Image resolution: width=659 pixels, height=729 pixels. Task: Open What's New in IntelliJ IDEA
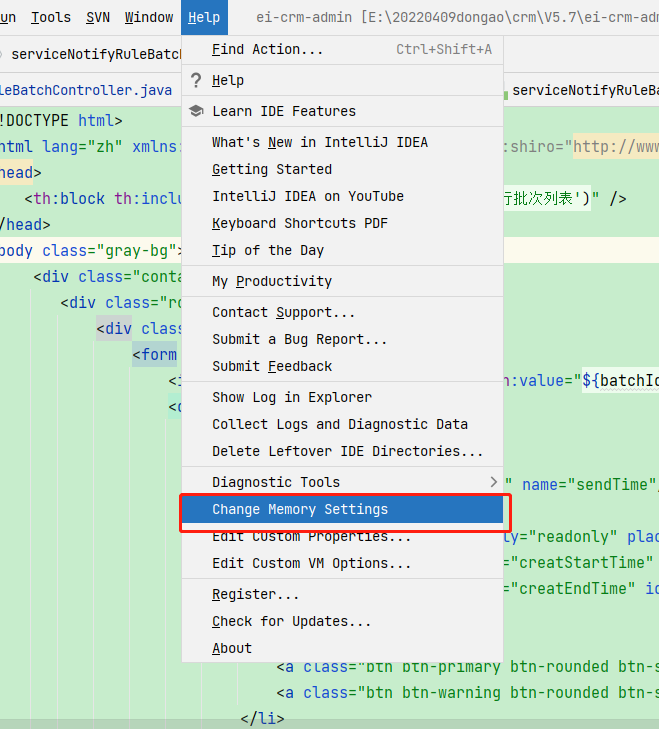point(342,142)
